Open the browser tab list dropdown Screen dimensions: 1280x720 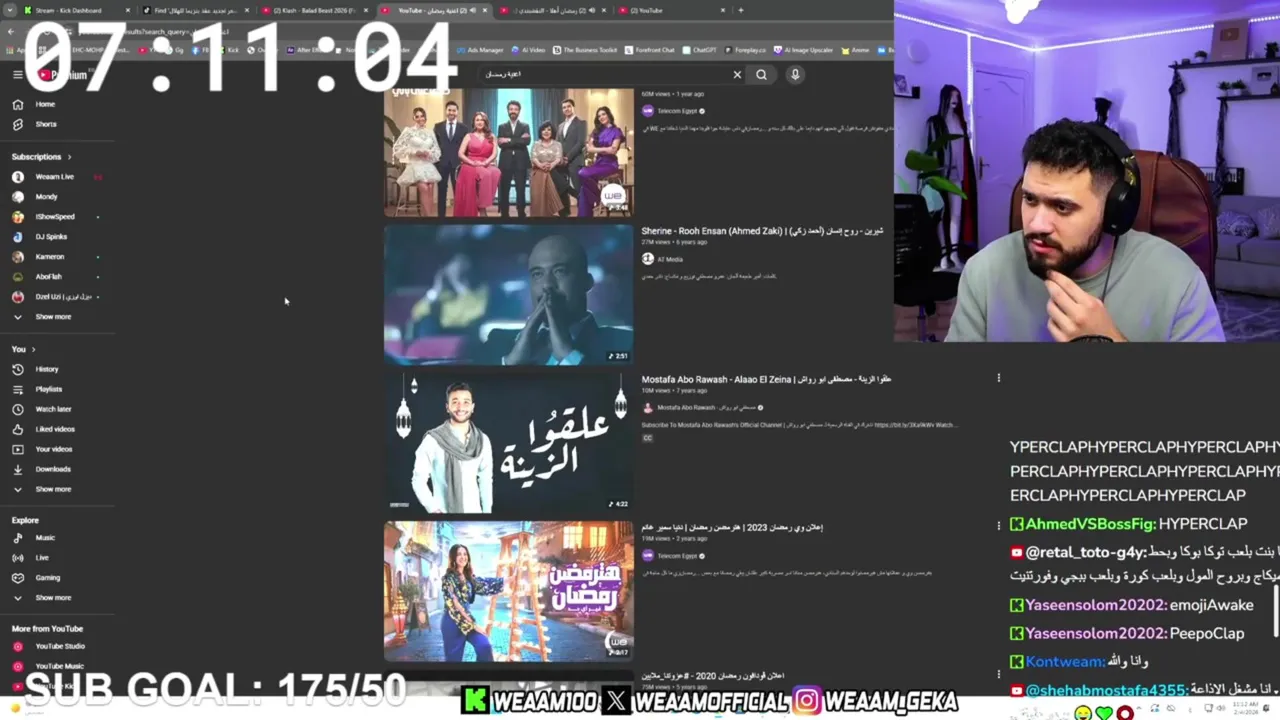pos(10,10)
